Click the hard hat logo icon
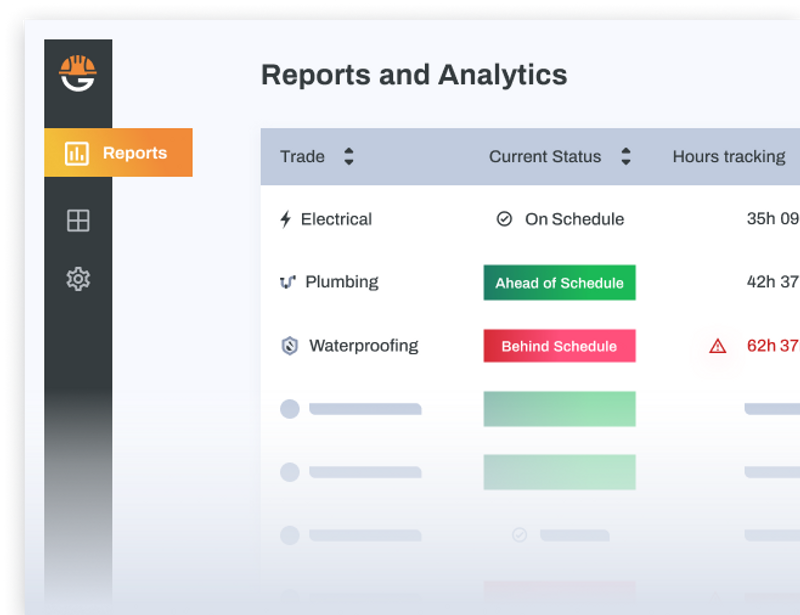 77,73
